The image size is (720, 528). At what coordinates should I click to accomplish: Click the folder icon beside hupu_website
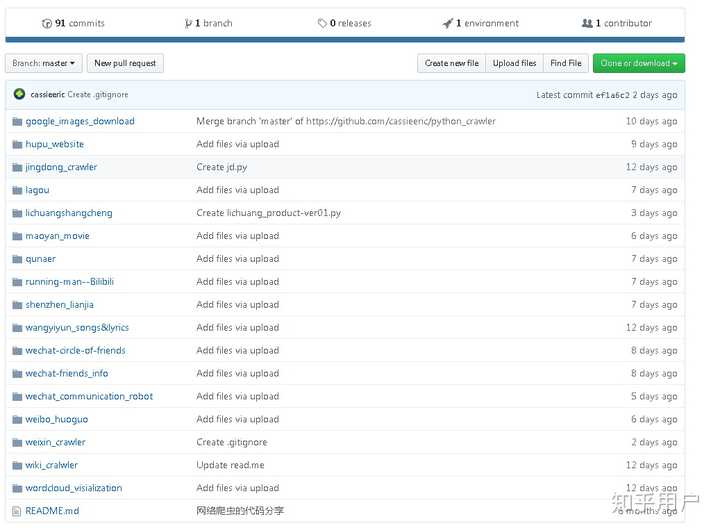tap(17, 144)
